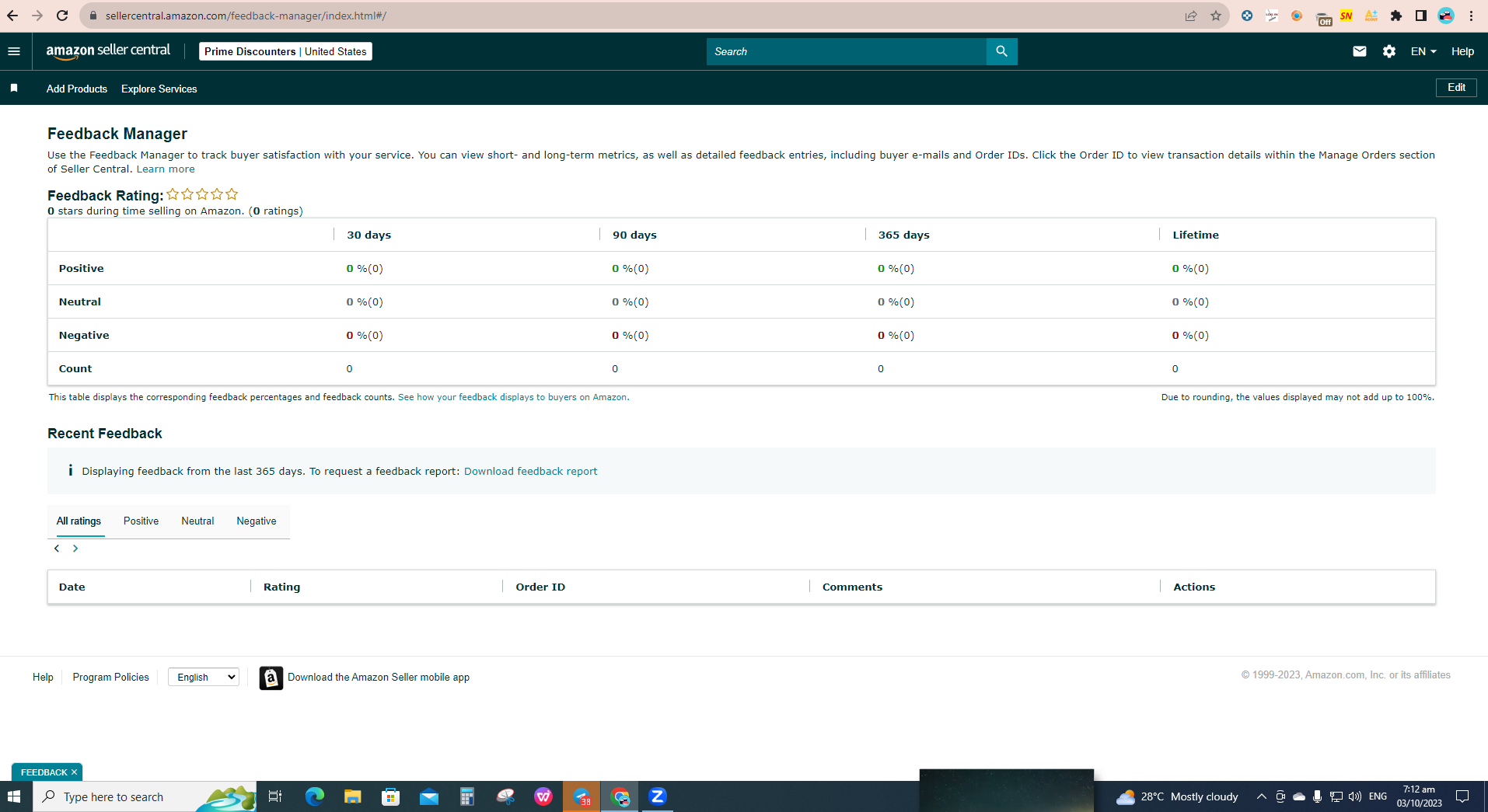Go to the next feedback page
Image resolution: width=1488 pixels, height=812 pixels.
[75, 549]
